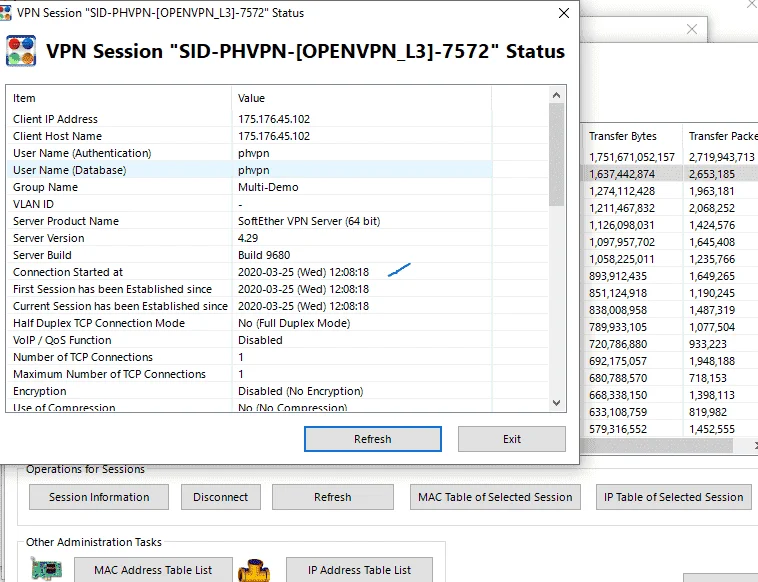This screenshot has width=758, height=582.
Task: Click the value Build 9680
Action: point(264,255)
